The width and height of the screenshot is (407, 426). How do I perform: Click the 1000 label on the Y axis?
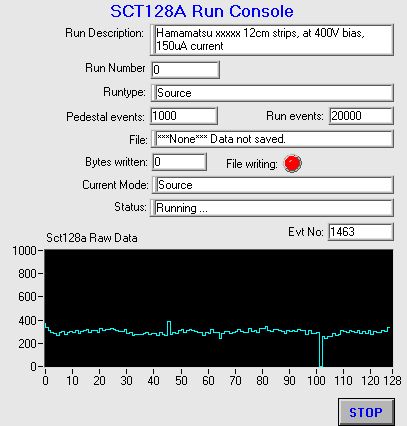[x=24, y=251]
